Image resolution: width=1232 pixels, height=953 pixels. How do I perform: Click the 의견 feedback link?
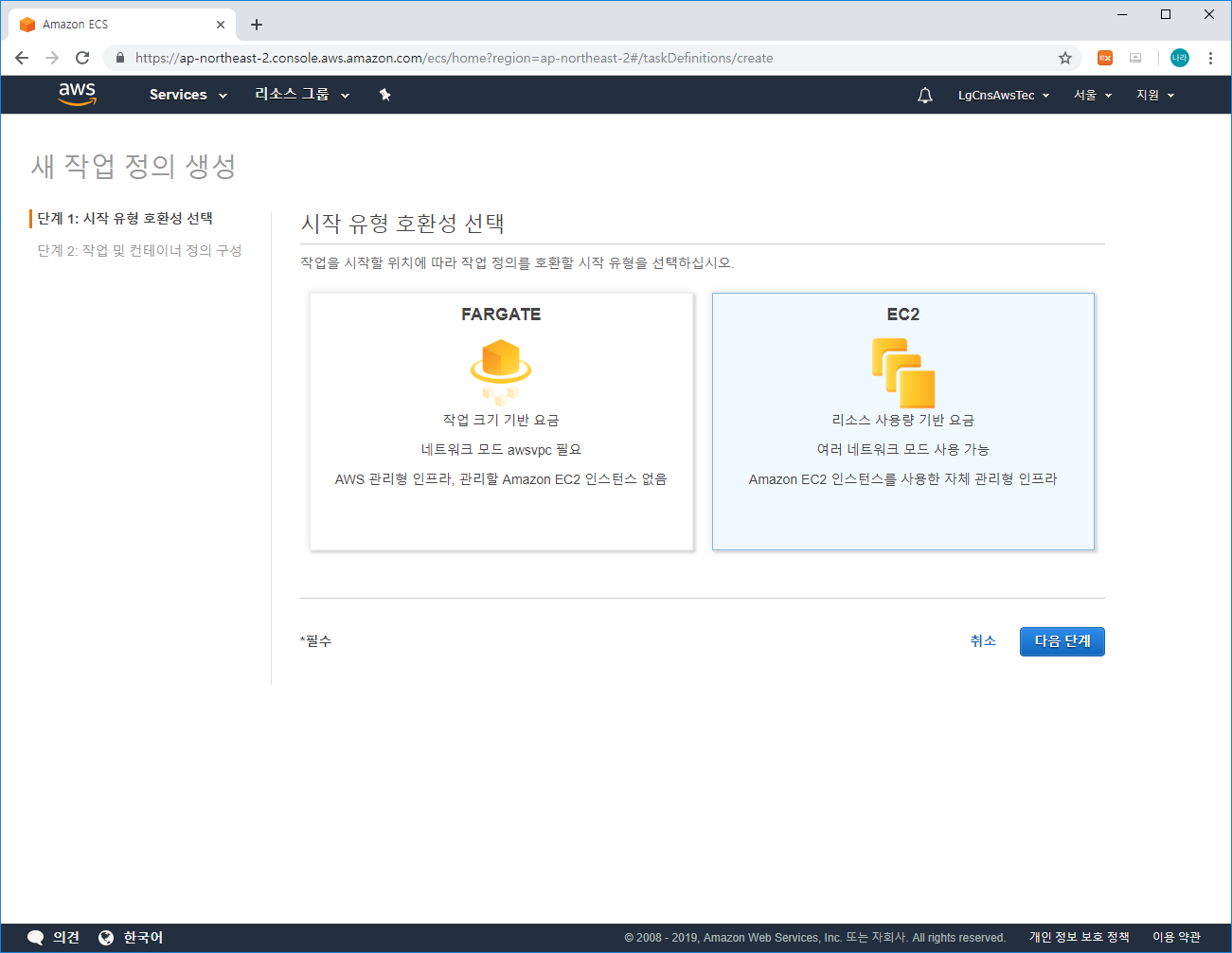(x=66, y=937)
